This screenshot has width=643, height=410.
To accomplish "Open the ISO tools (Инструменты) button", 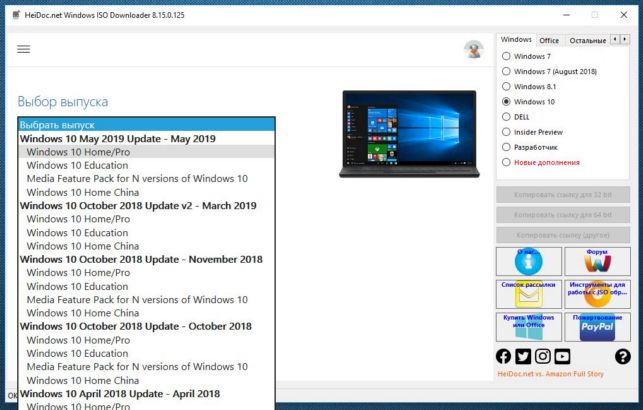I will pyautogui.click(x=597, y=294).
